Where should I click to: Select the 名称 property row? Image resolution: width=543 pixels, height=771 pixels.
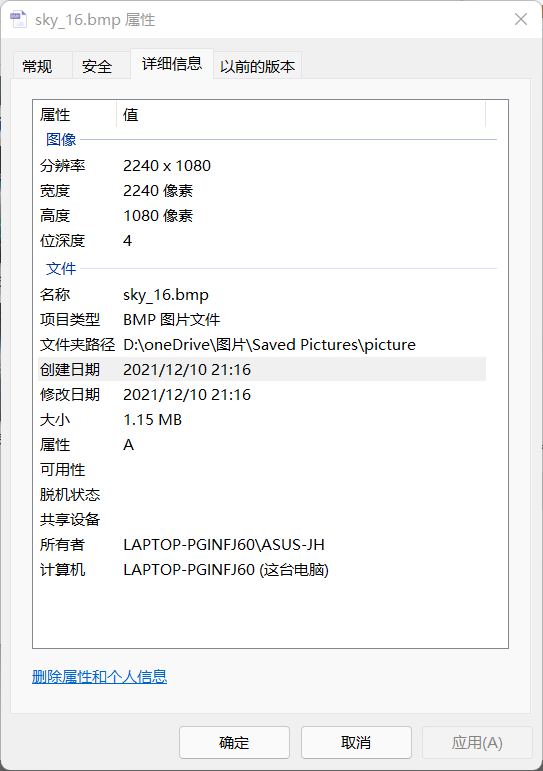click(x=262, y=295)
